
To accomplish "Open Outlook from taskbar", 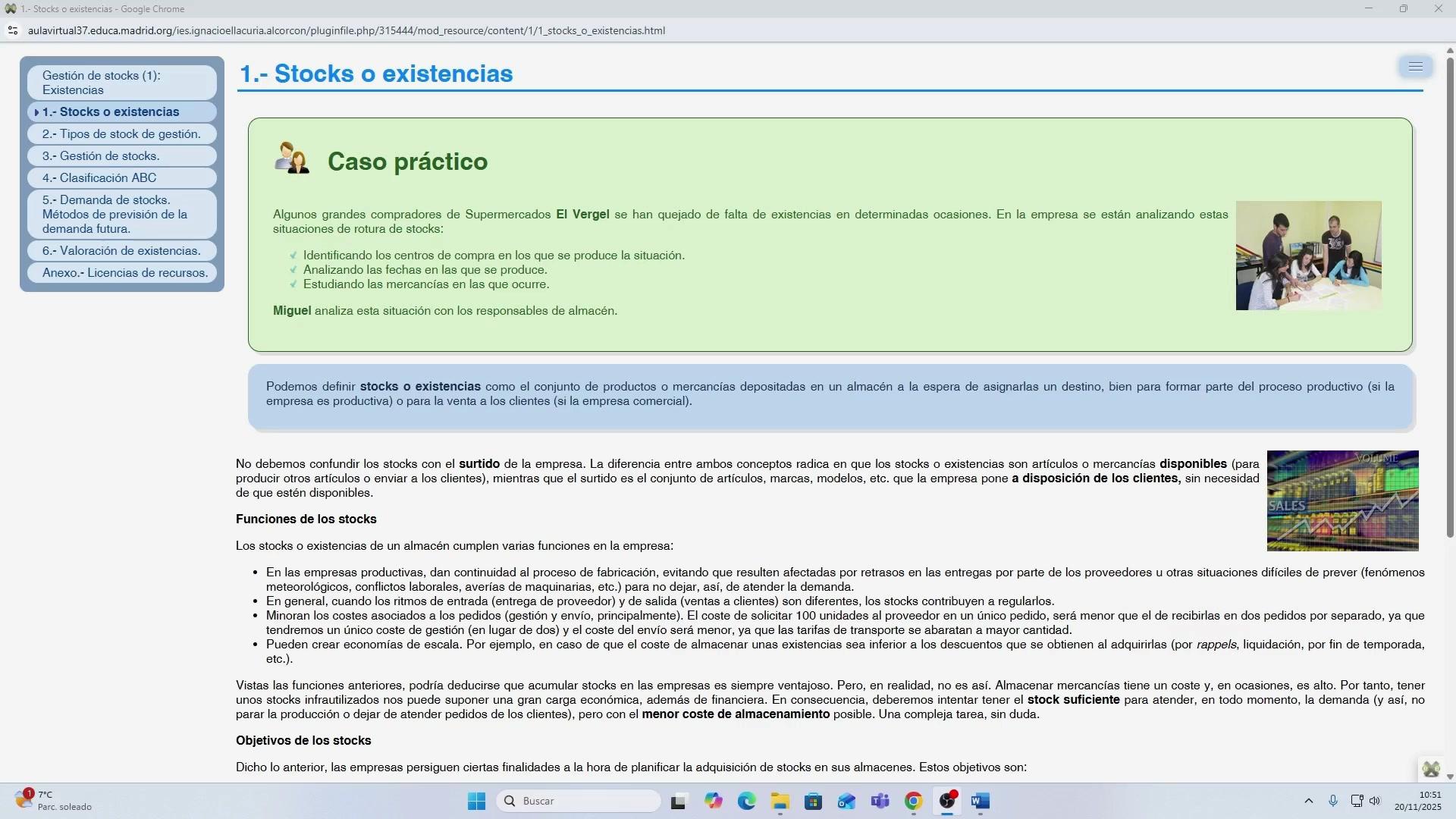I will click(846, 802).
